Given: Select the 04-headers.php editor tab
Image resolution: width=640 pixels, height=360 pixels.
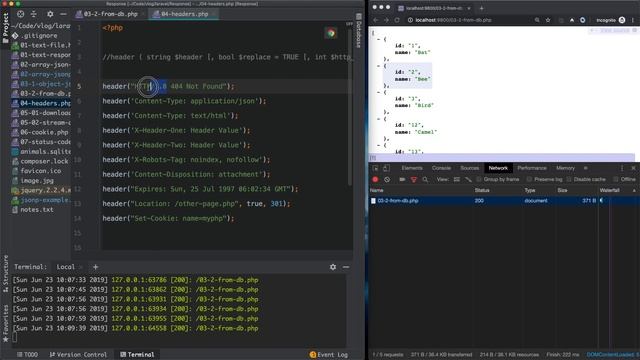Looking at the screenshot, I should (x=184, y=14).
